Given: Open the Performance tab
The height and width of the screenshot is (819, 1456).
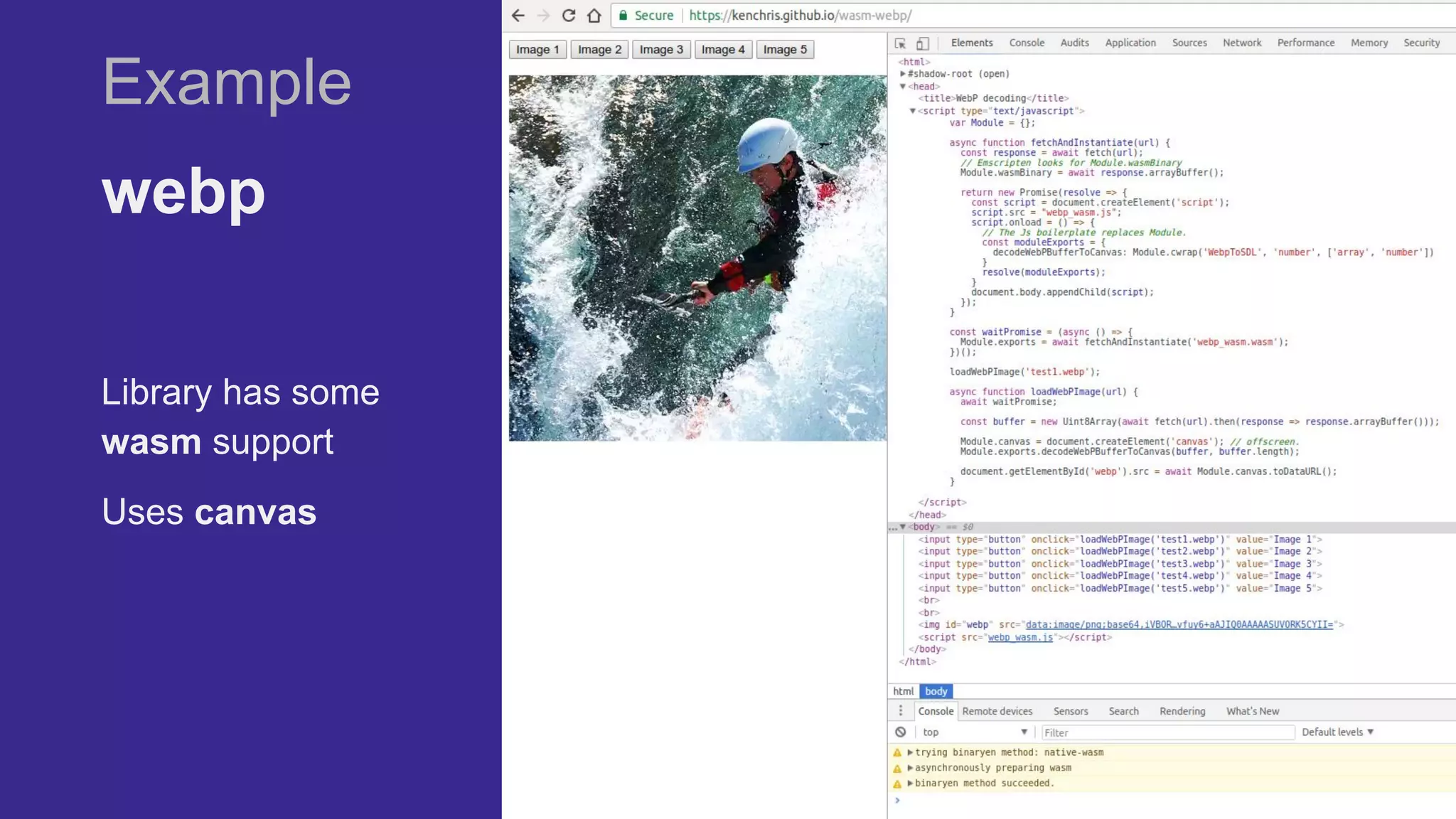Looking at the screenshot, I should [x=1306, y=43].
